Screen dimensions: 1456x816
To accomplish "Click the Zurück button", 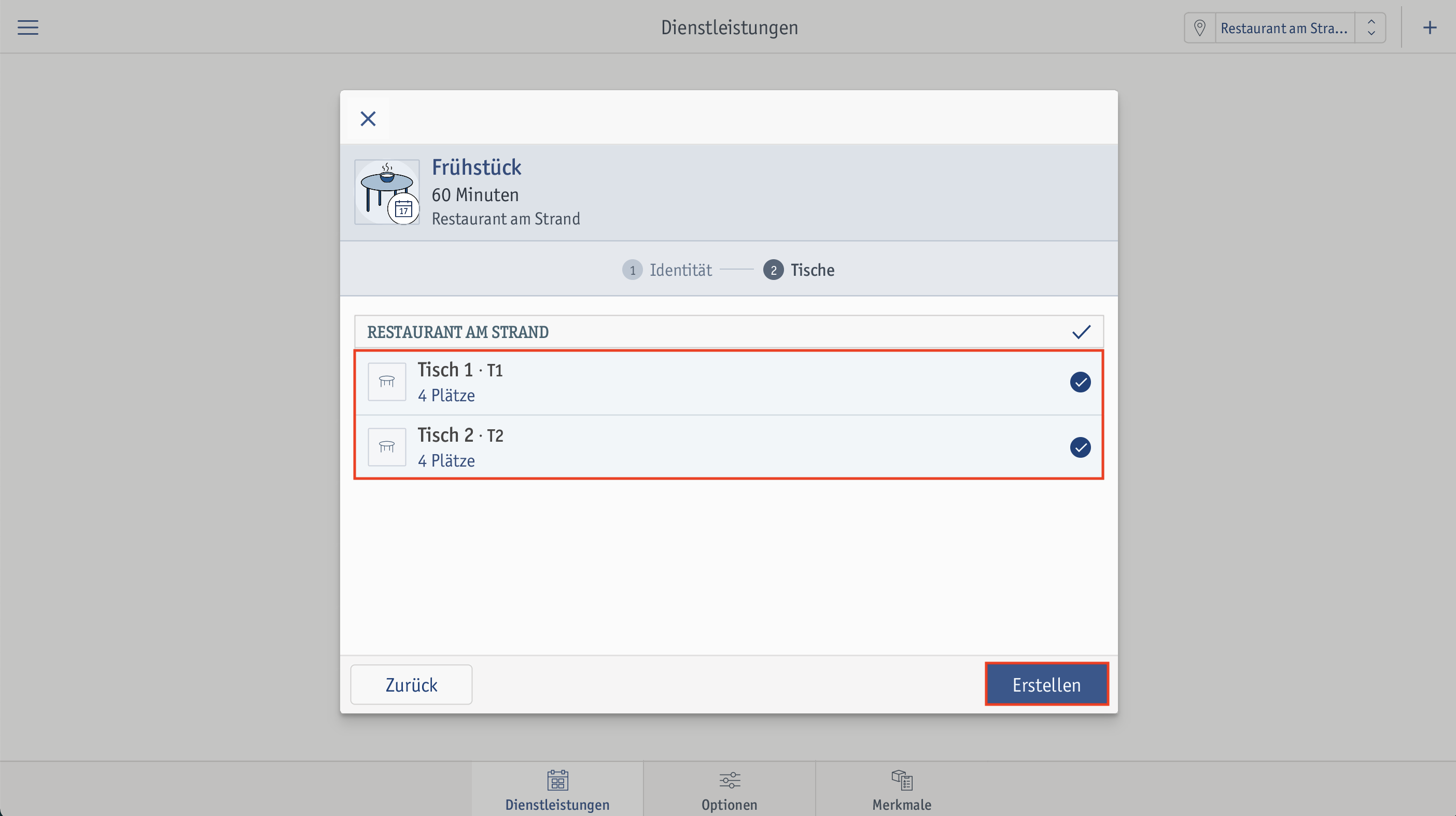I will (x=411, y=684).
